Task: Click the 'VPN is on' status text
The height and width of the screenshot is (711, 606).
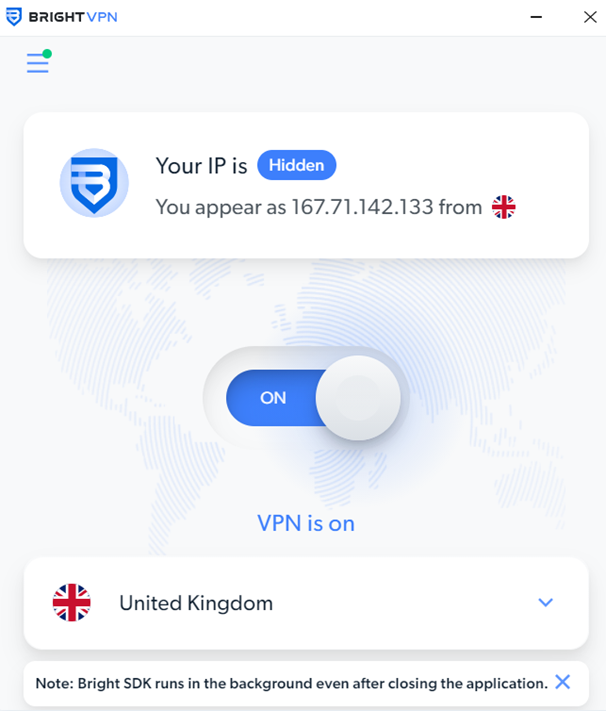Action: [x=306, y=523]
